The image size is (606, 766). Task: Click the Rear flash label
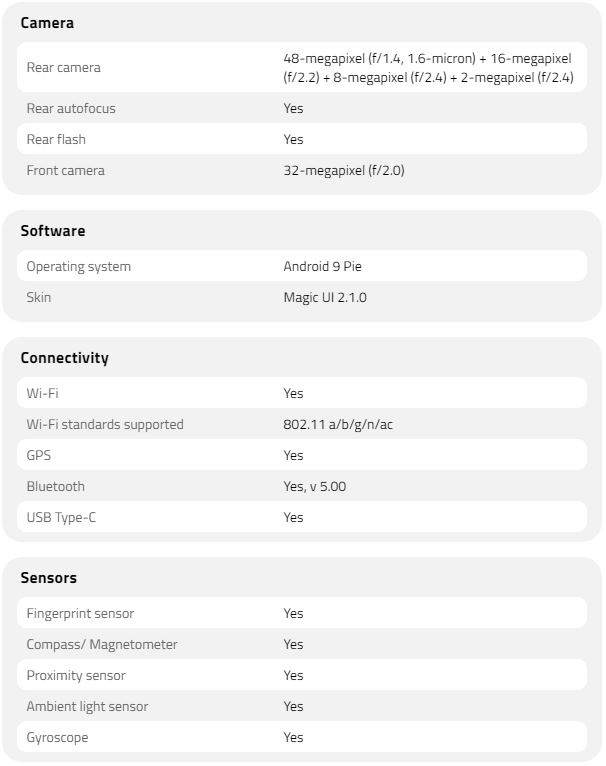(x=56, y=139)
